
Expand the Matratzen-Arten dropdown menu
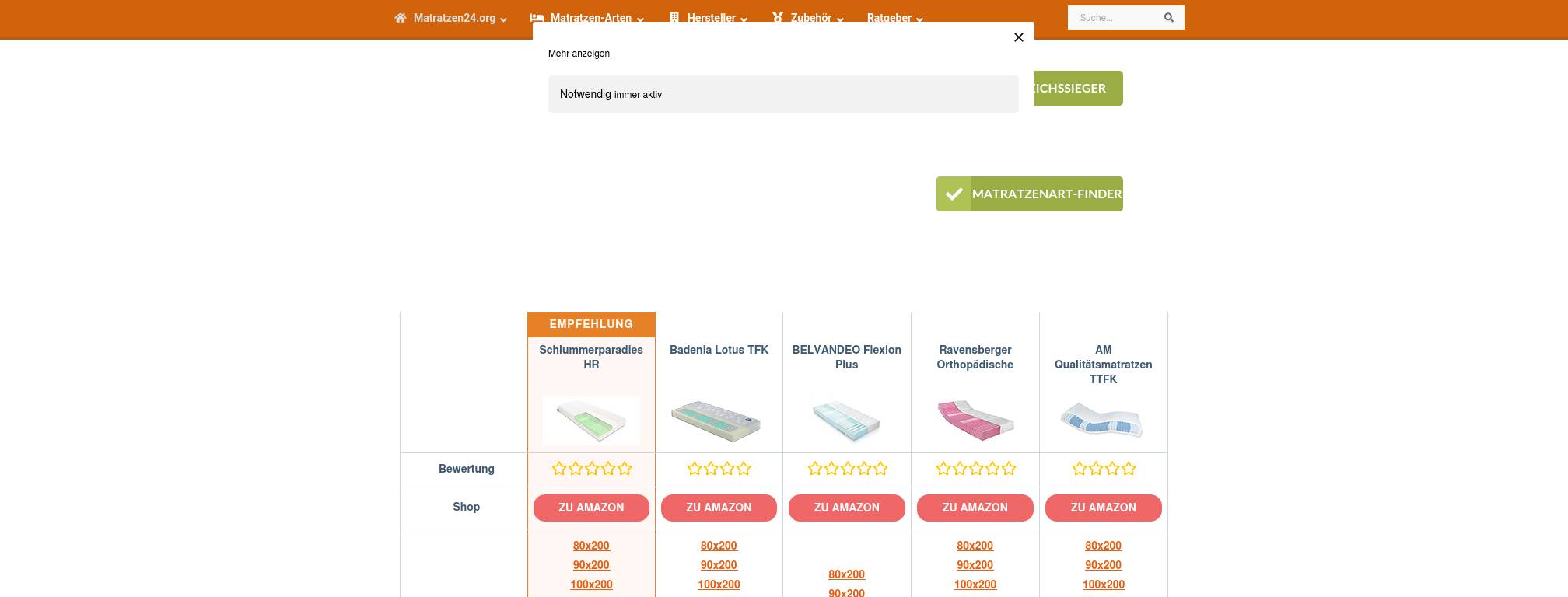tap(640, 19)
